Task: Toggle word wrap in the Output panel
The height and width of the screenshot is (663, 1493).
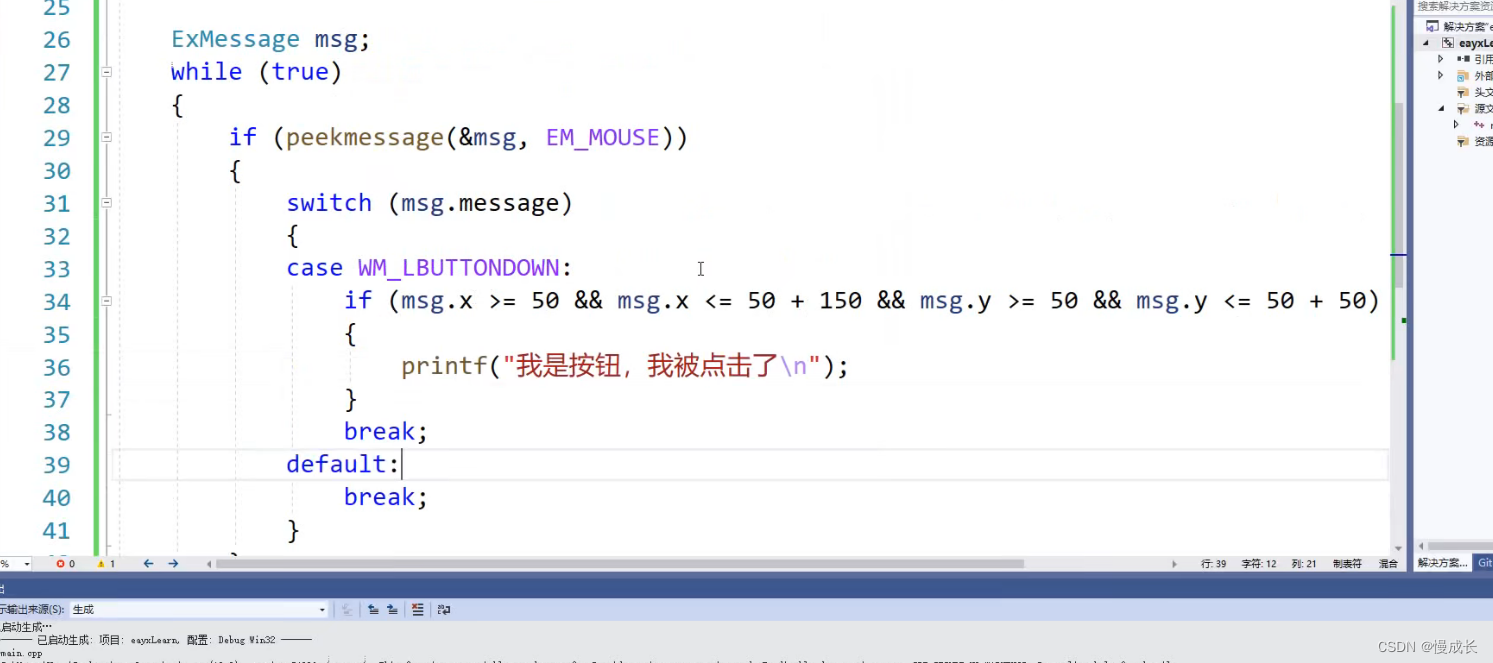Action: pos(444,609)
